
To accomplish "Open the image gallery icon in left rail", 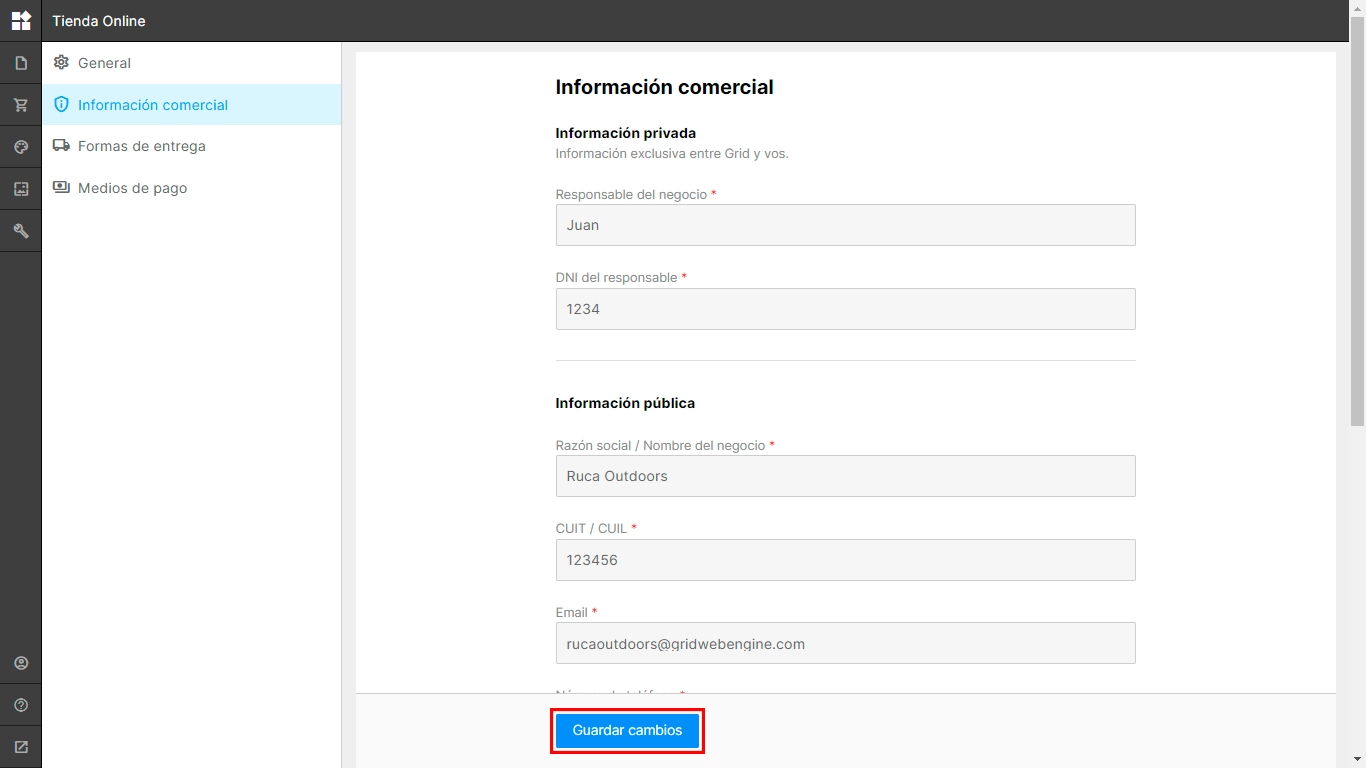I will click(21, 189).
